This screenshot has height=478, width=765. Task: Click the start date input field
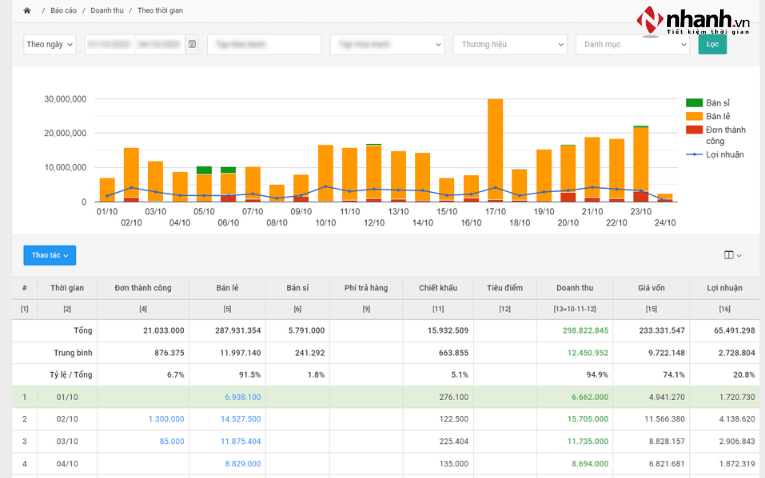point(108,45)
